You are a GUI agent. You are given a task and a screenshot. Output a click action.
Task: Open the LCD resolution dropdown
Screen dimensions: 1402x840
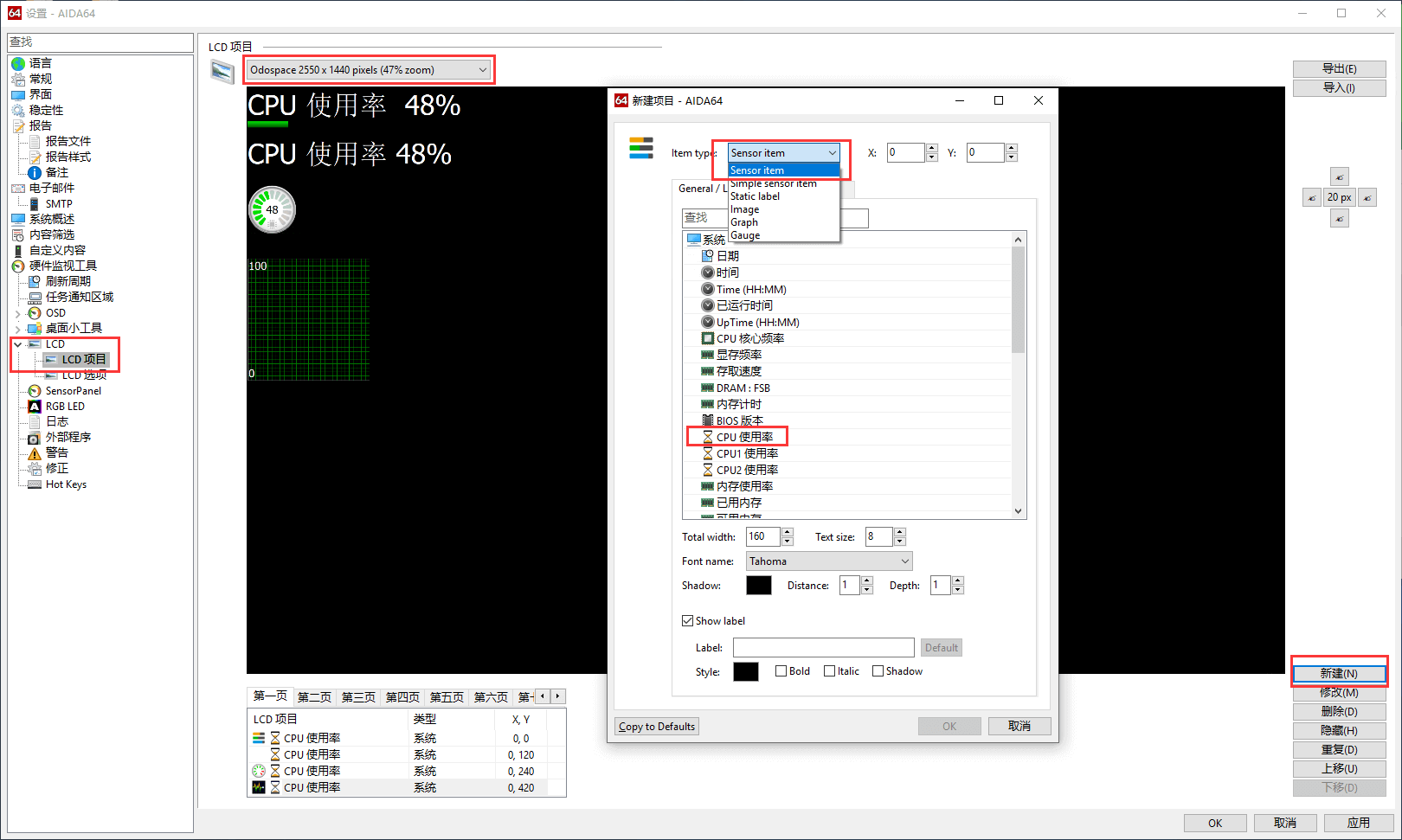[369, 70]
